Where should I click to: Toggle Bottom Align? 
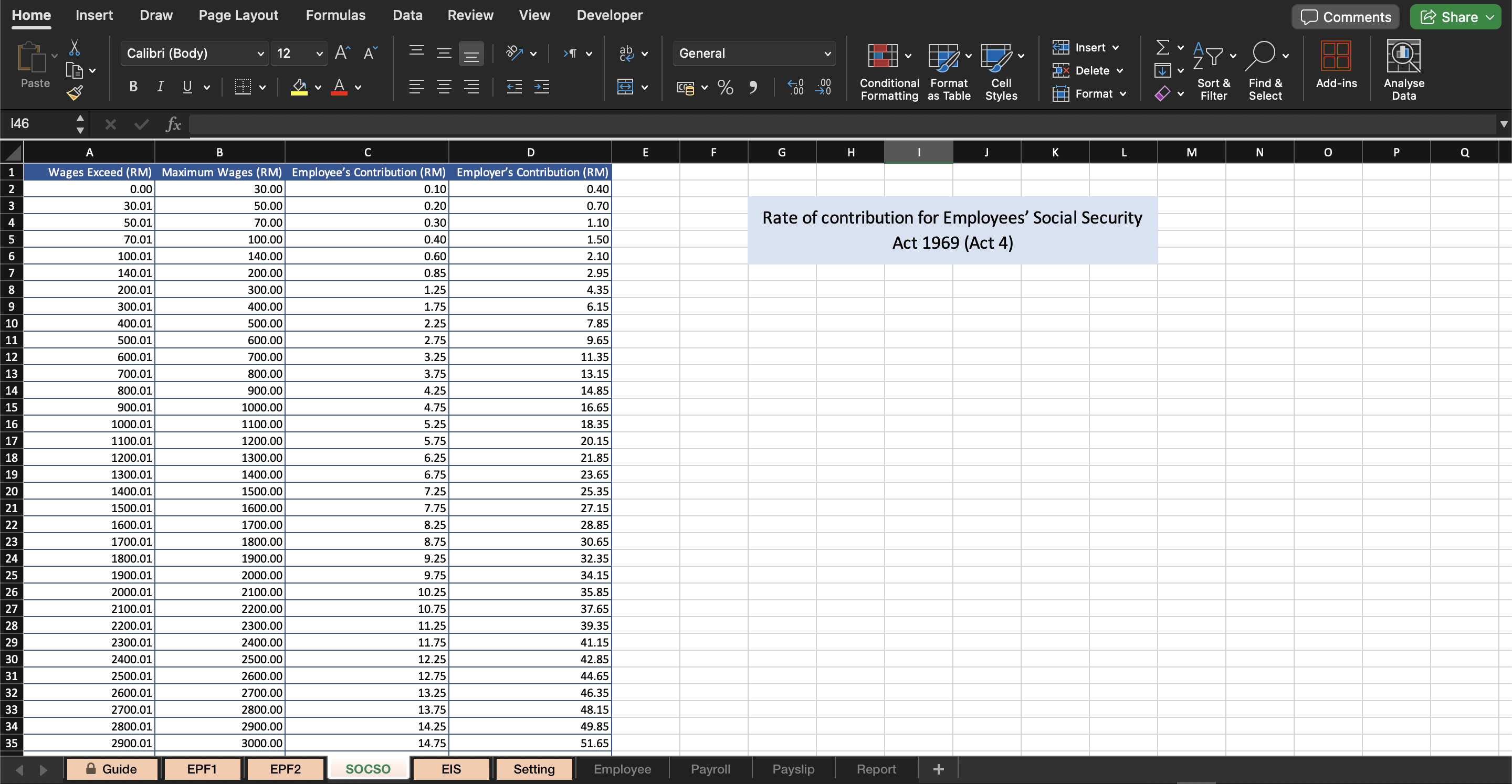coord(471,54)
